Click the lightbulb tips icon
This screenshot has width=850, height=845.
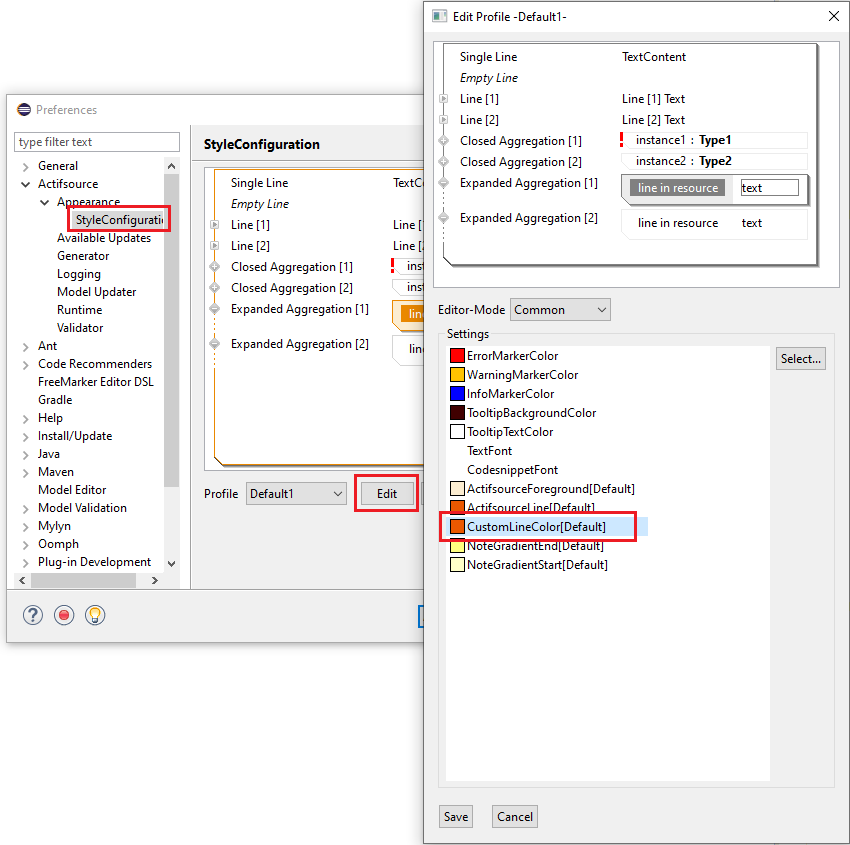94,615
